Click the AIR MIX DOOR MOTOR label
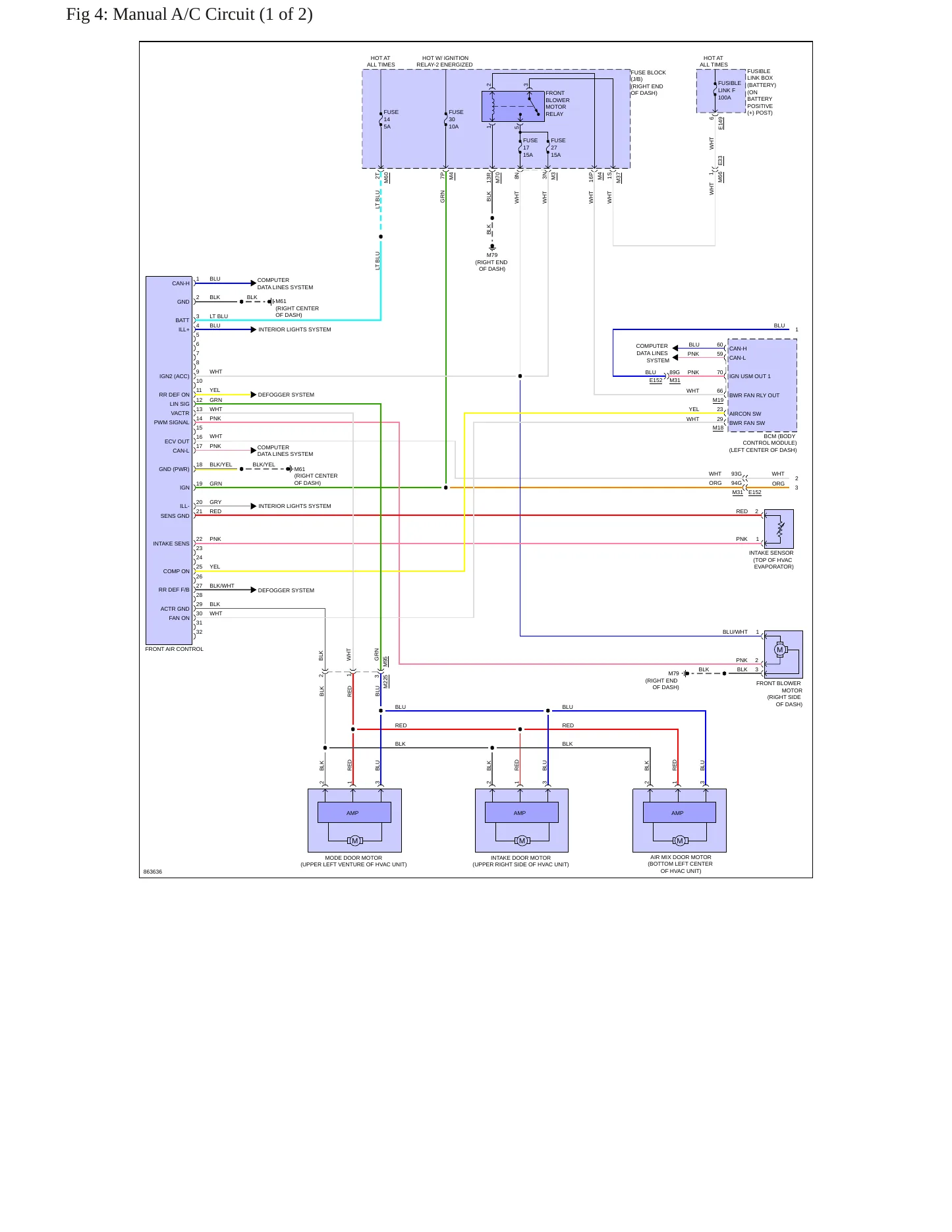The width and height of the screenshot is (952, 1232). [681, 857]
